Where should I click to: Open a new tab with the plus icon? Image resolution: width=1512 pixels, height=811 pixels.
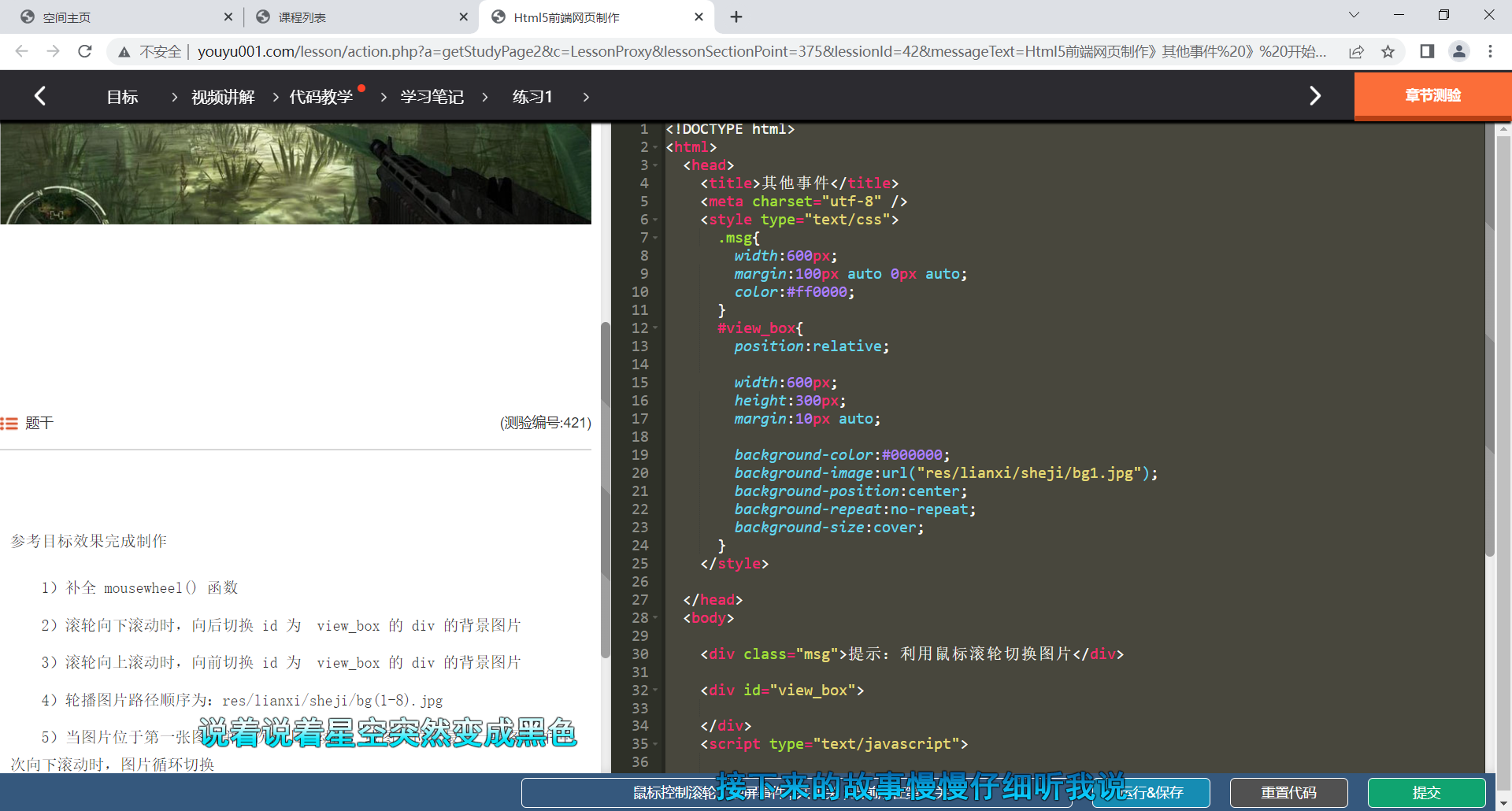[x=736, y=17]
